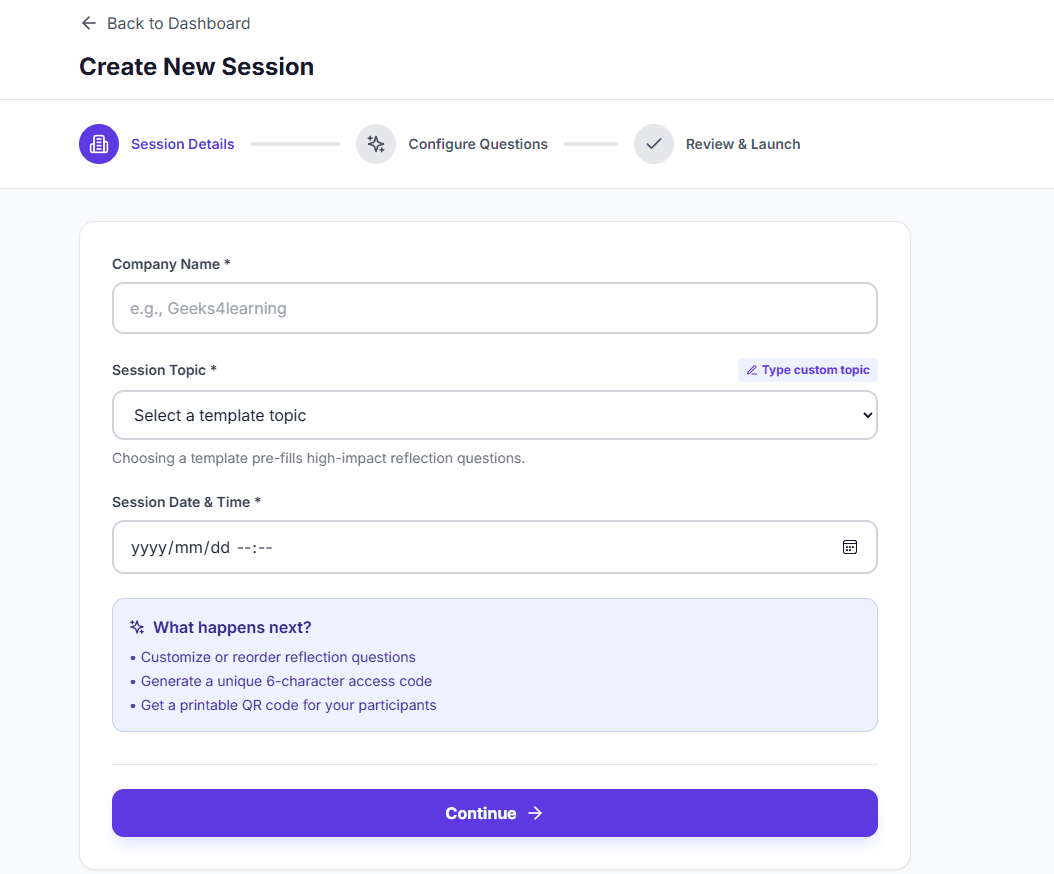The image size is (1054, 874).
Task: Click the Configure Questions sparkle icon
Action: tap(376, 144)
